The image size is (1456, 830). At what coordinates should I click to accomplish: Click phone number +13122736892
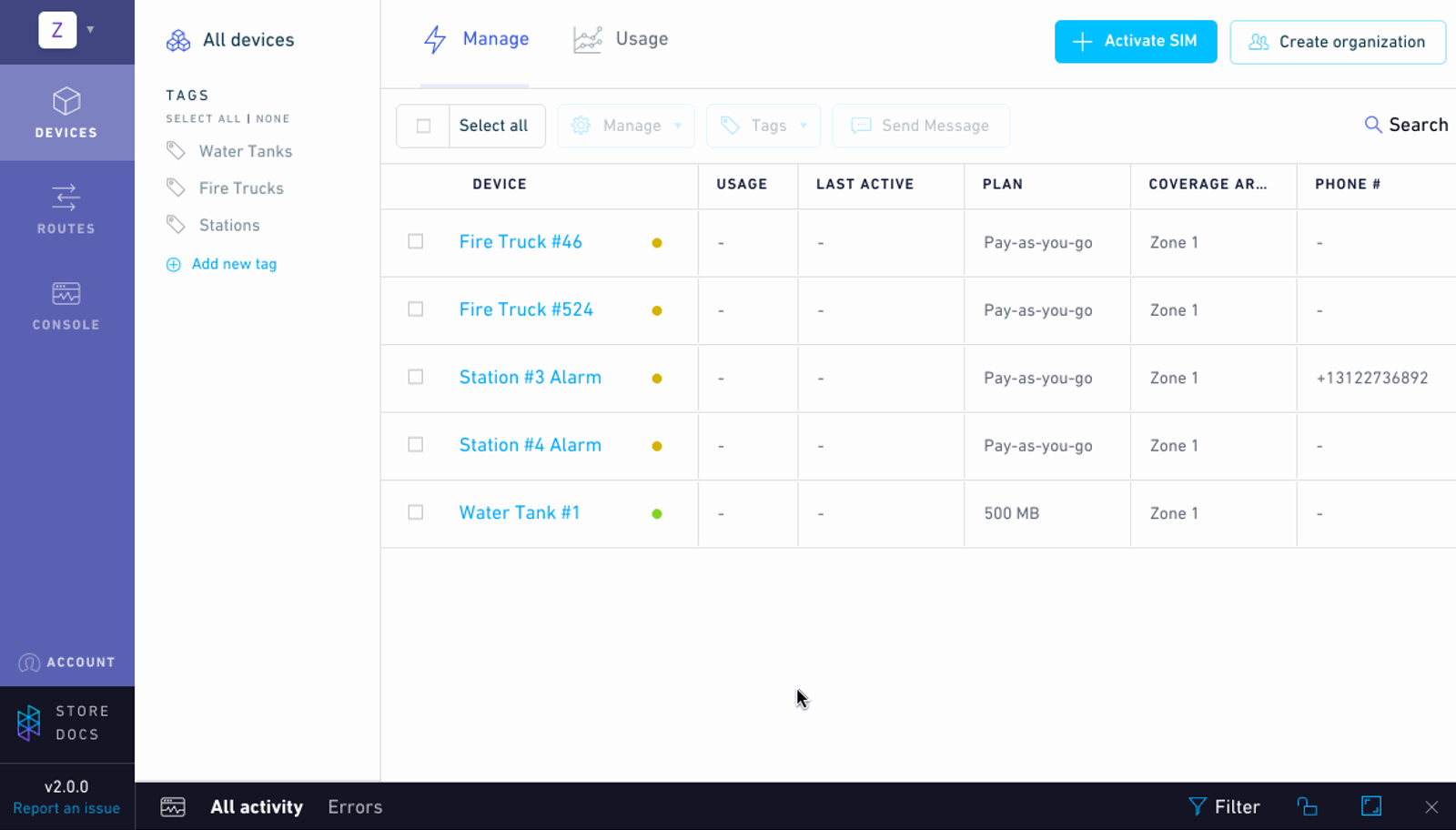tap(1372, 378)
